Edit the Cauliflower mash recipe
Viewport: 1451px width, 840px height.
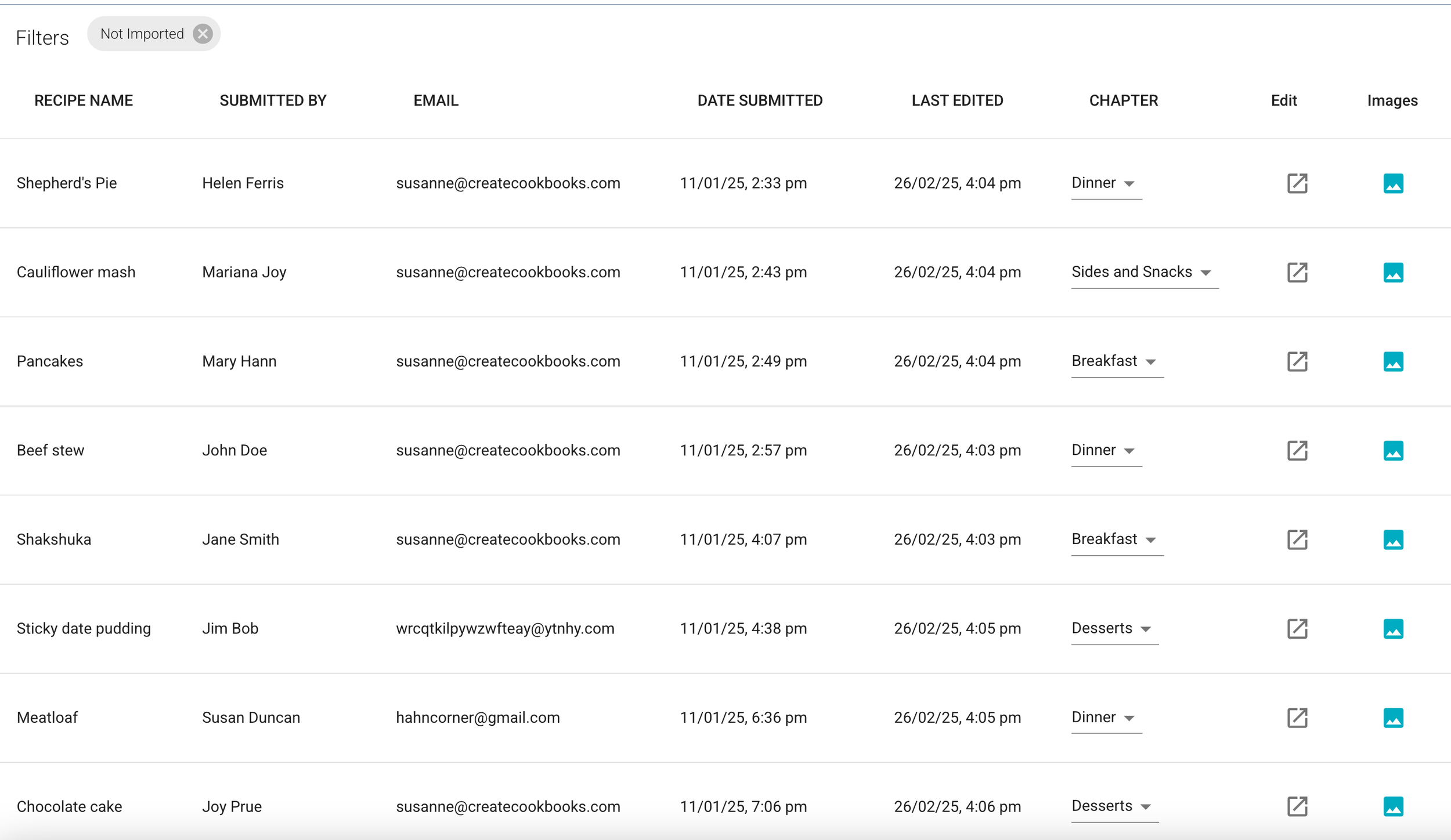[x=1297, y=273]
